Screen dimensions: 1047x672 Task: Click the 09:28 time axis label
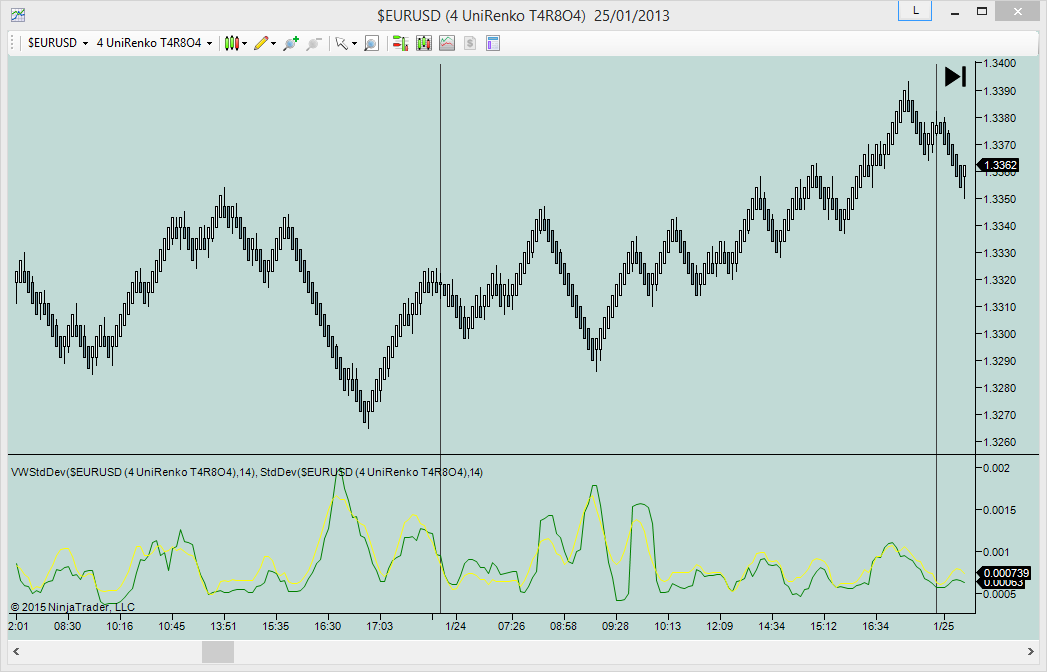pyautogui.click(x=615, y=627)
